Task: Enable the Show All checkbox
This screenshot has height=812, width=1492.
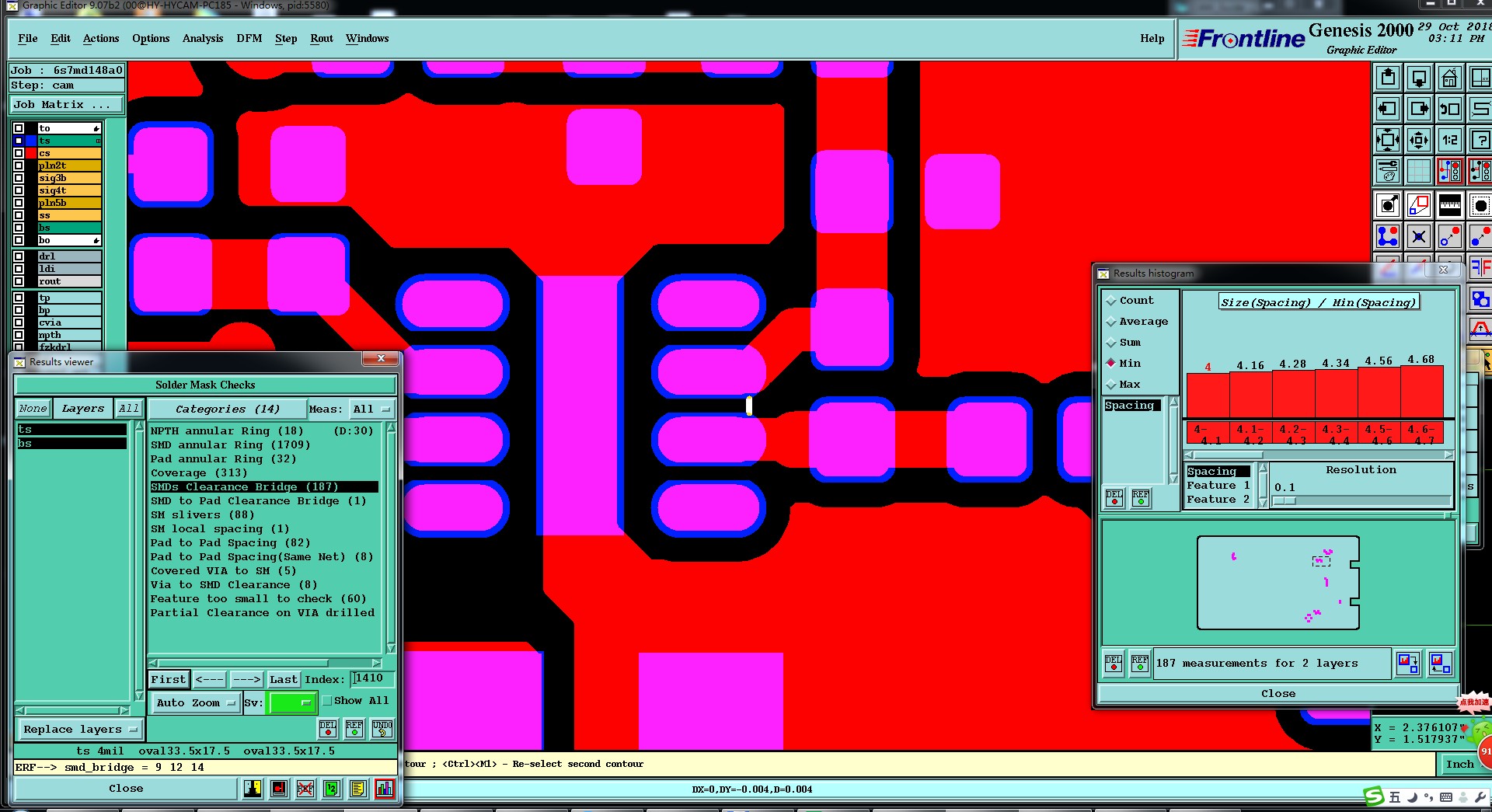Action: tap(327, 701)
